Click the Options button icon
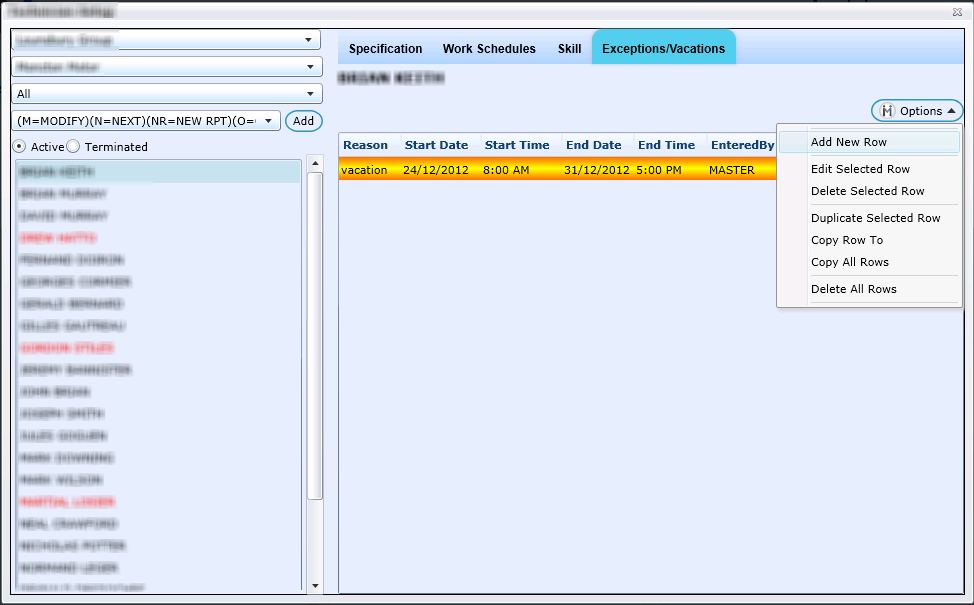This screenshot has height=605, width=974. pos(887,111)
